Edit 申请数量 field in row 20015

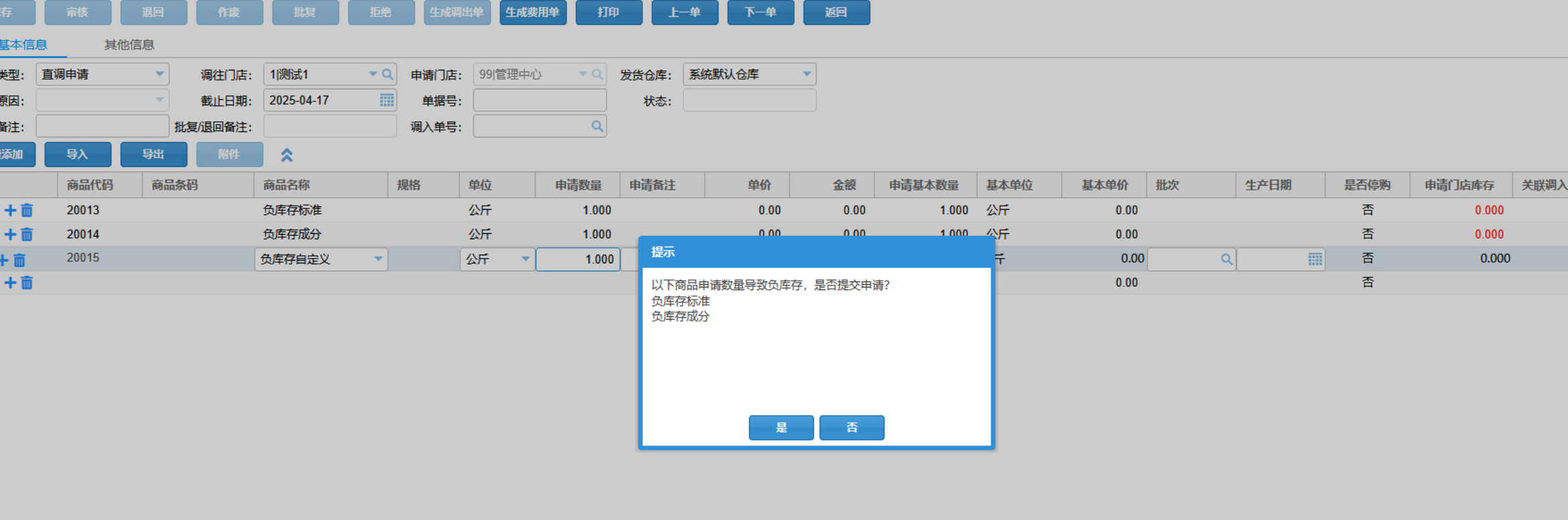click(x=578, y=259)
